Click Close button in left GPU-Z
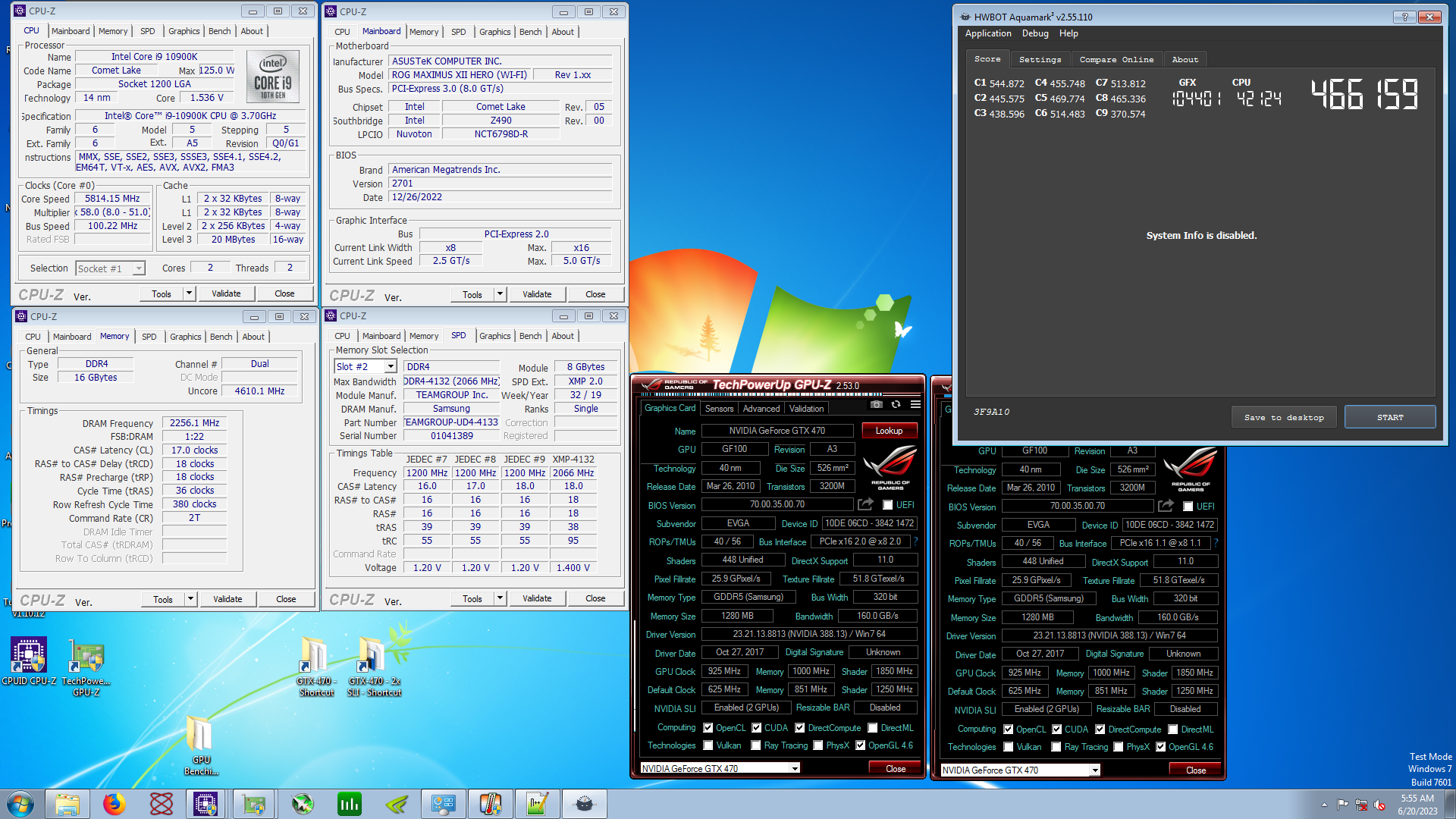Viewport: 1456px width, 819px height. pyautogui.click(x=896, y=768)
